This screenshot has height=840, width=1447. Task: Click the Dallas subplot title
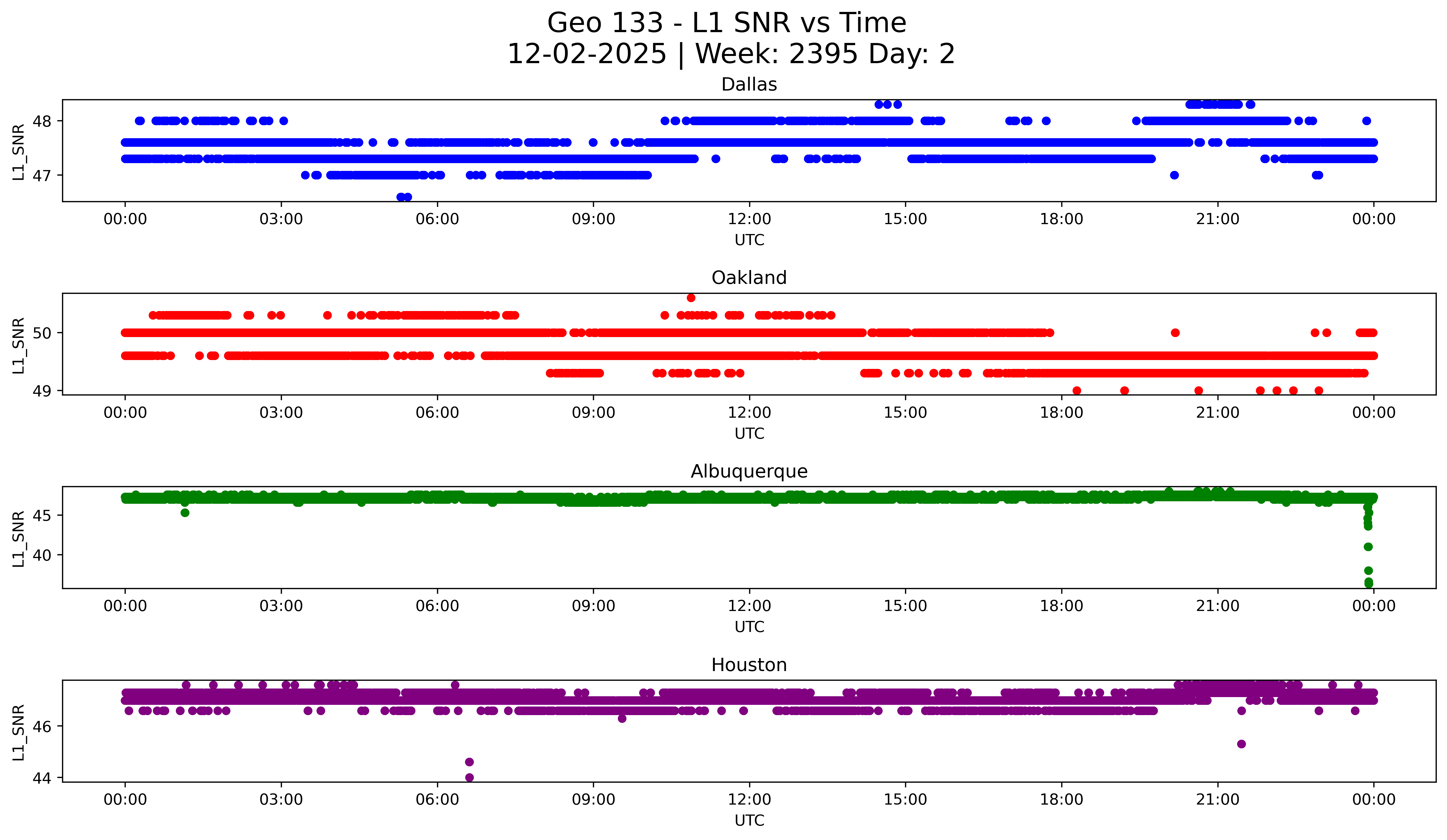click(749, 84)
